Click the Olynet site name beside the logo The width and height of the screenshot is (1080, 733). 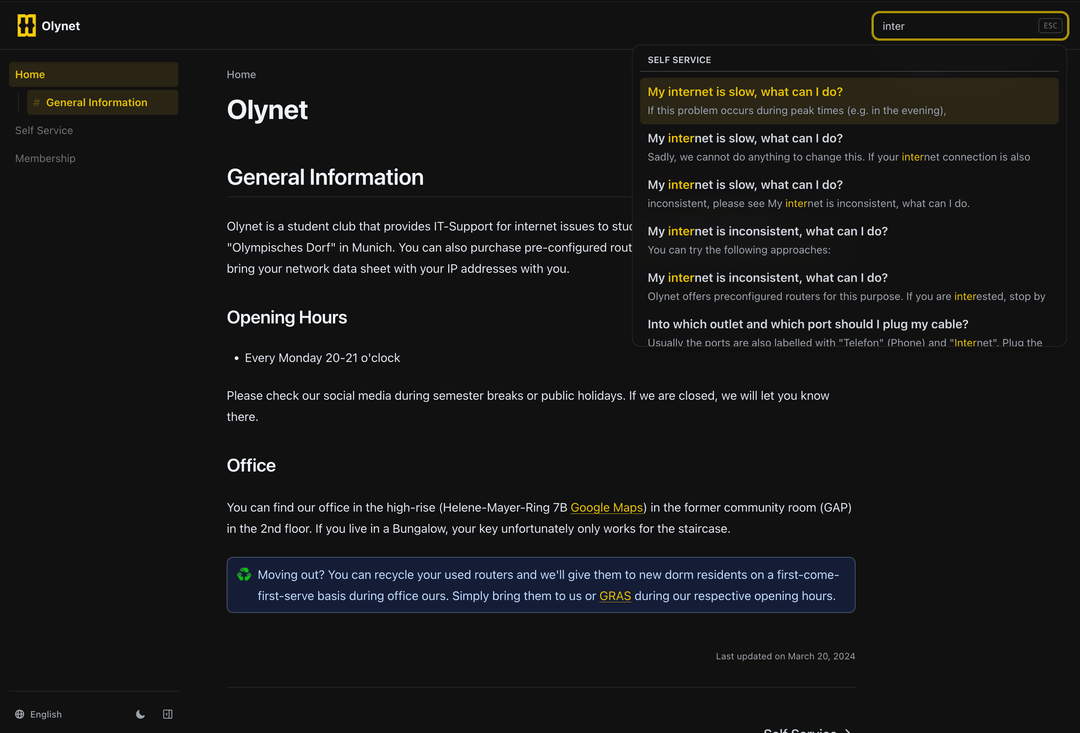(x=61, y=26)
